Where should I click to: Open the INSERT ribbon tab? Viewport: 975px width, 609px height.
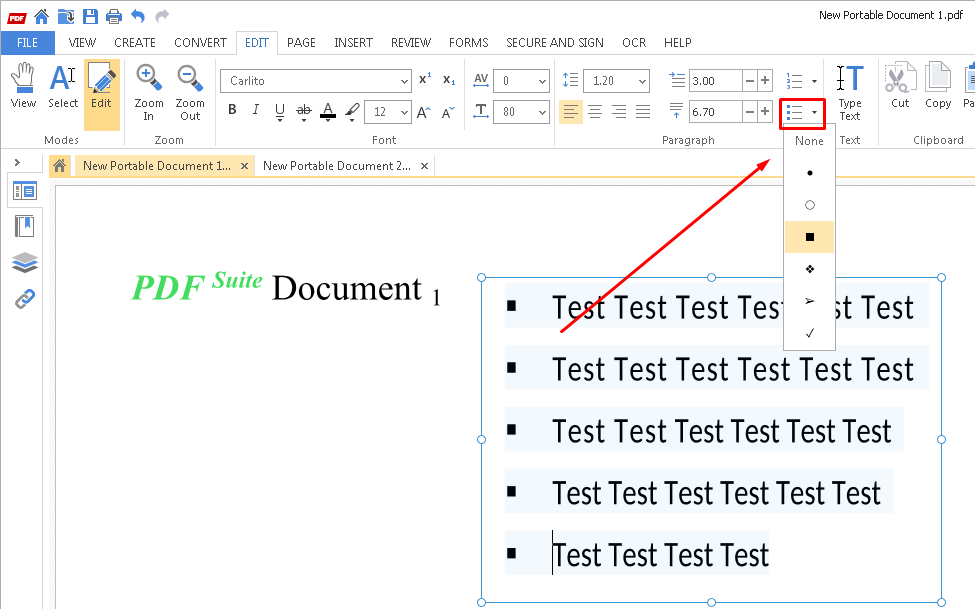(x=353, y=43)
